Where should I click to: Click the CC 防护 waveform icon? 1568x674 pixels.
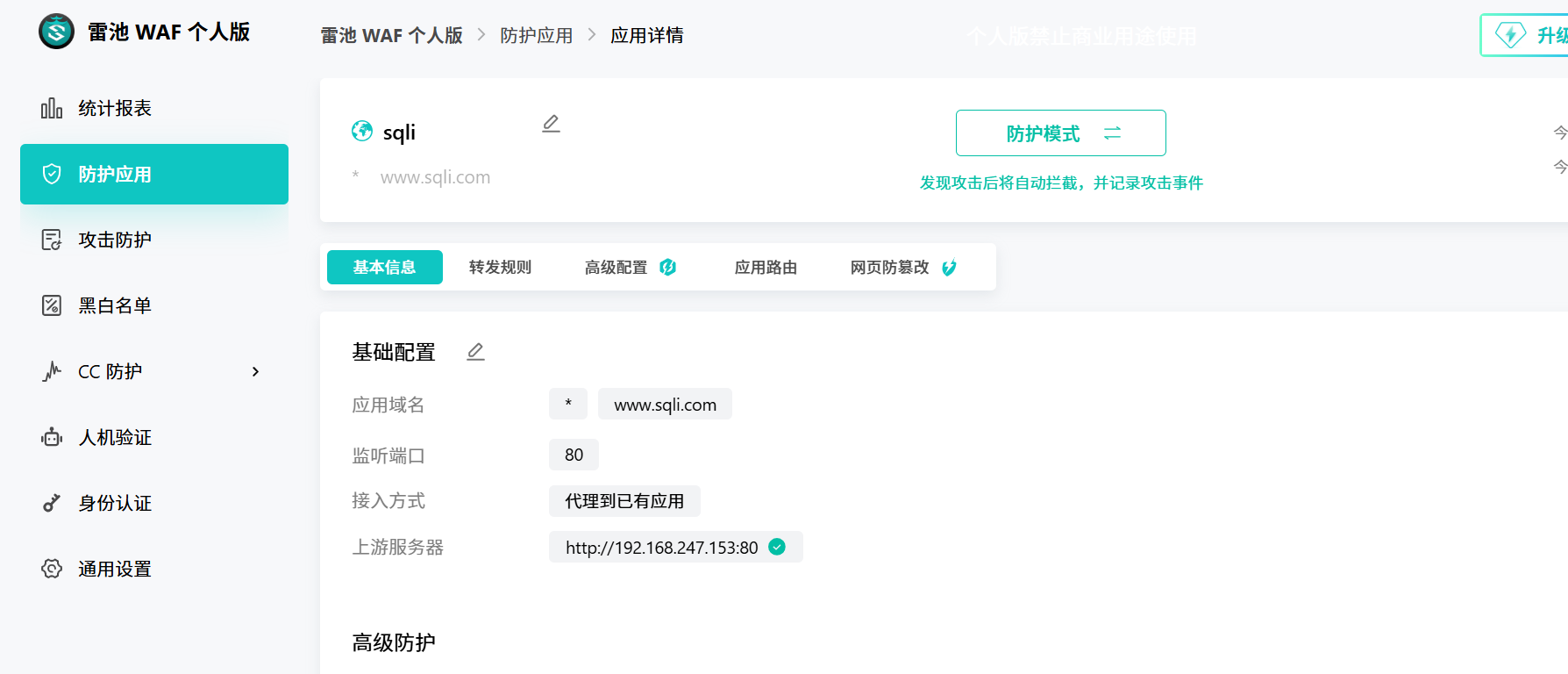coord(52,371)
